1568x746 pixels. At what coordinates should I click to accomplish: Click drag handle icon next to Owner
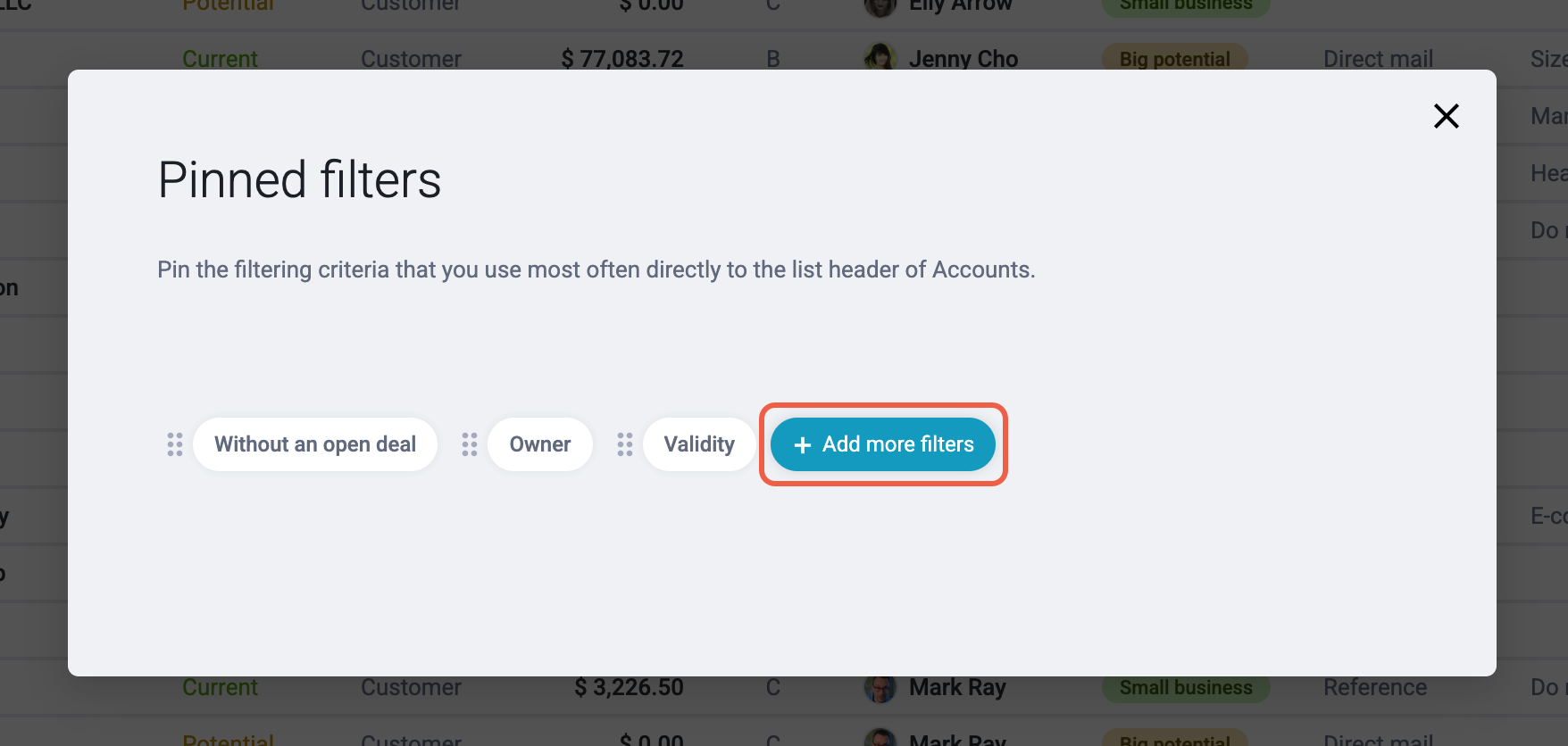470,444
